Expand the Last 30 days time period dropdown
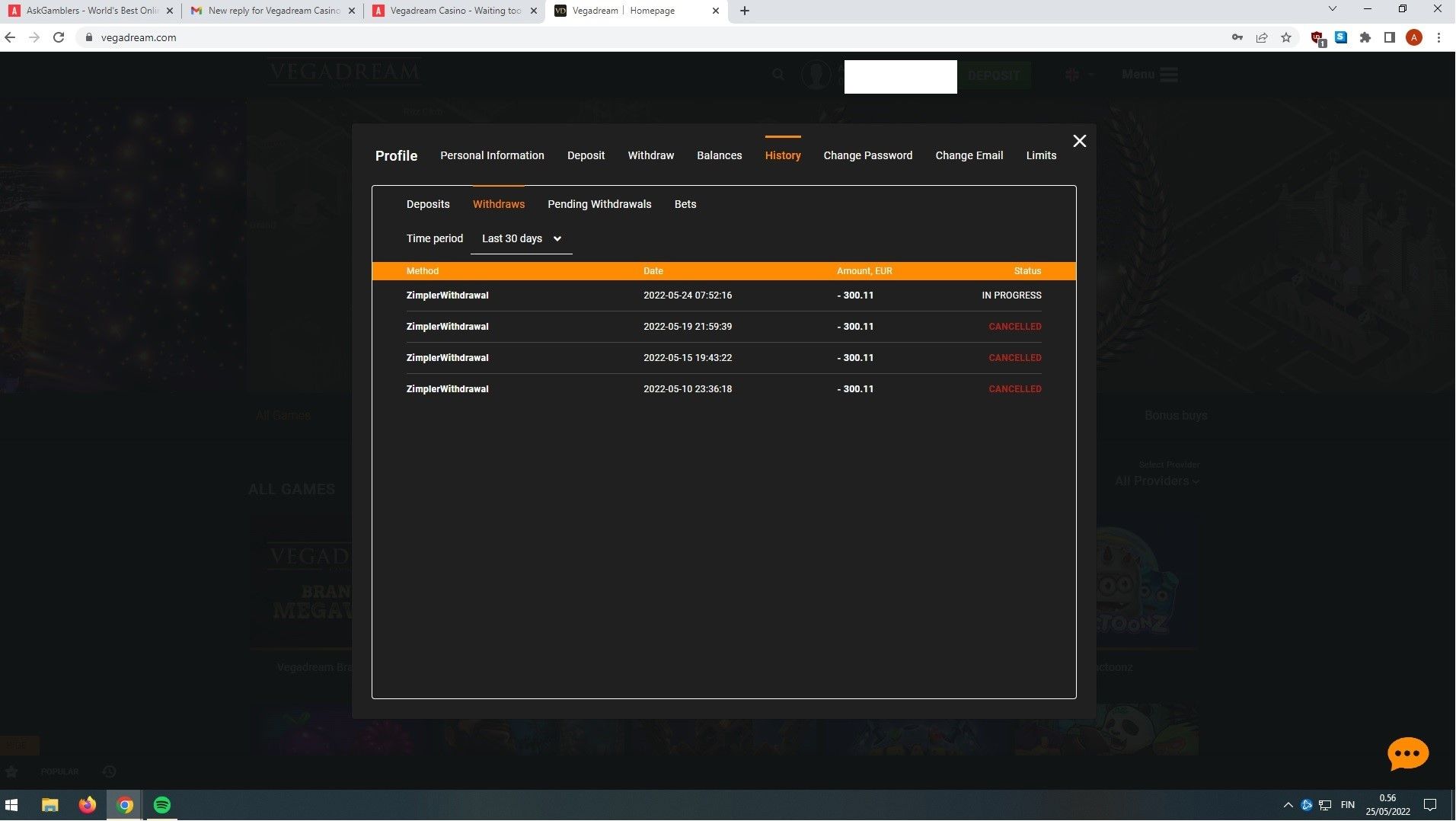The image size is (1456, 821). pos(522,238)
